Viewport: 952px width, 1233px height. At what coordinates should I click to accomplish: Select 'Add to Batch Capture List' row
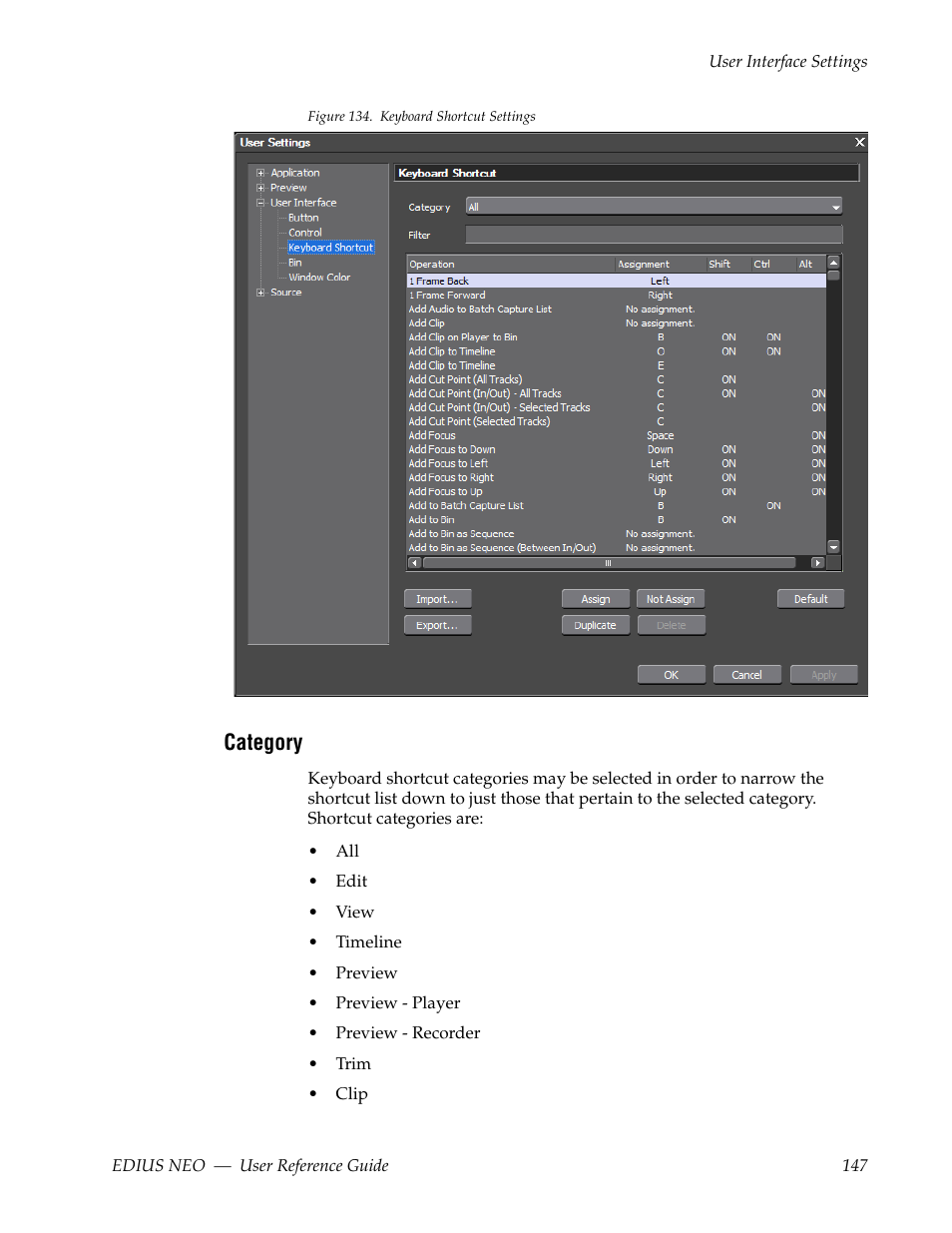[x=617, y=506]
